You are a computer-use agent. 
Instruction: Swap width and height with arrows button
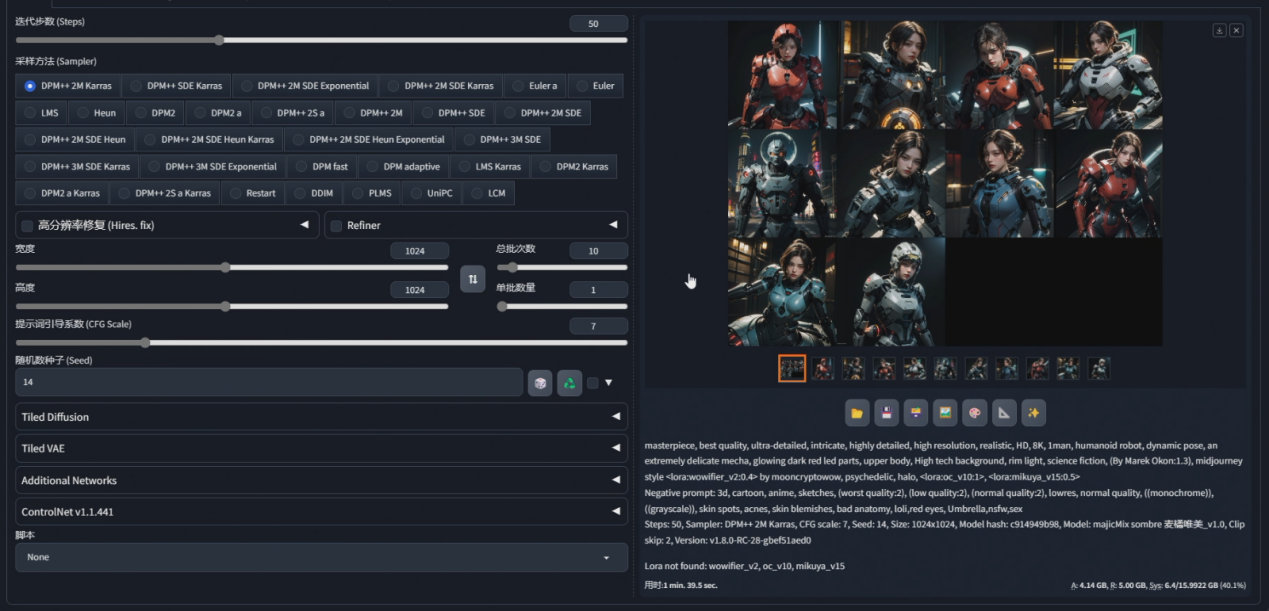(472, 278)
